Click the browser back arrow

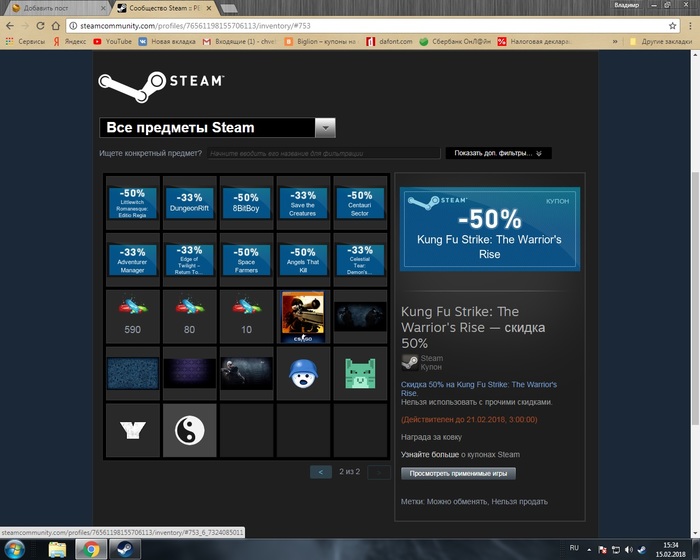tap(10, 26)
